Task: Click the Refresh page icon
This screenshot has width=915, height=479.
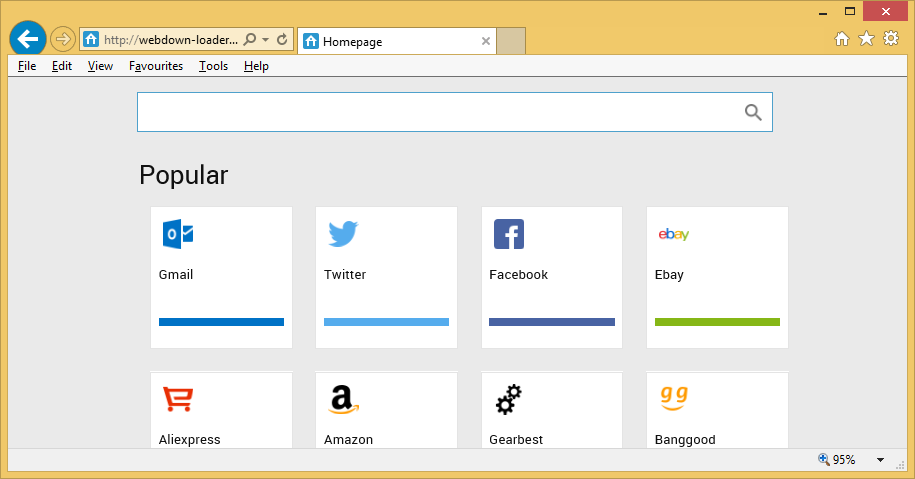Action: pos(282,39)
